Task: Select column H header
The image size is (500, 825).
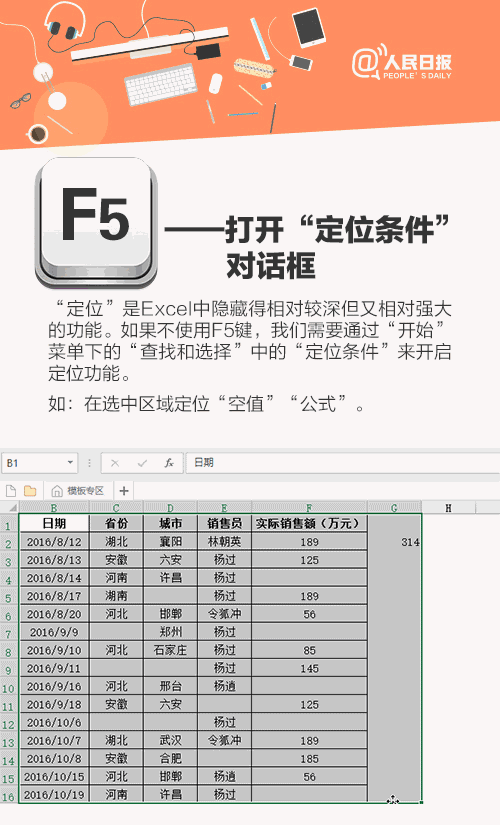Action: click(x=448, y=508)
